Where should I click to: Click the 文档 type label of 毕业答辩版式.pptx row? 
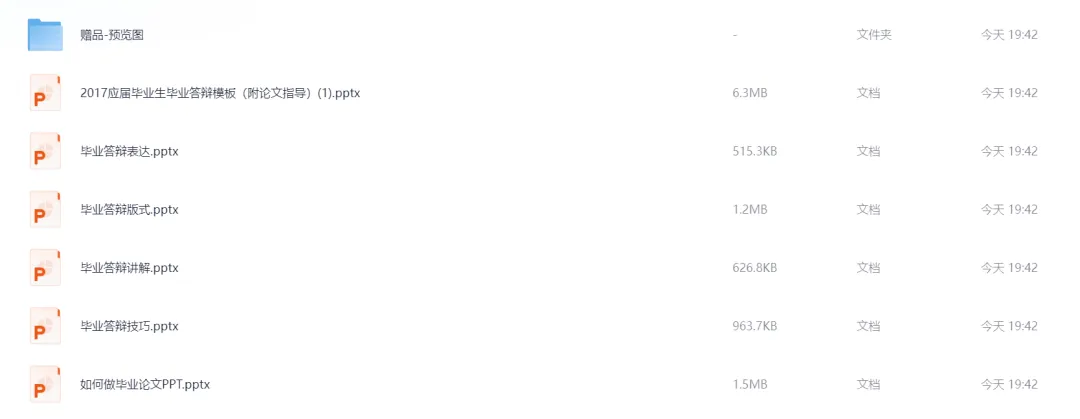(869, 210)
